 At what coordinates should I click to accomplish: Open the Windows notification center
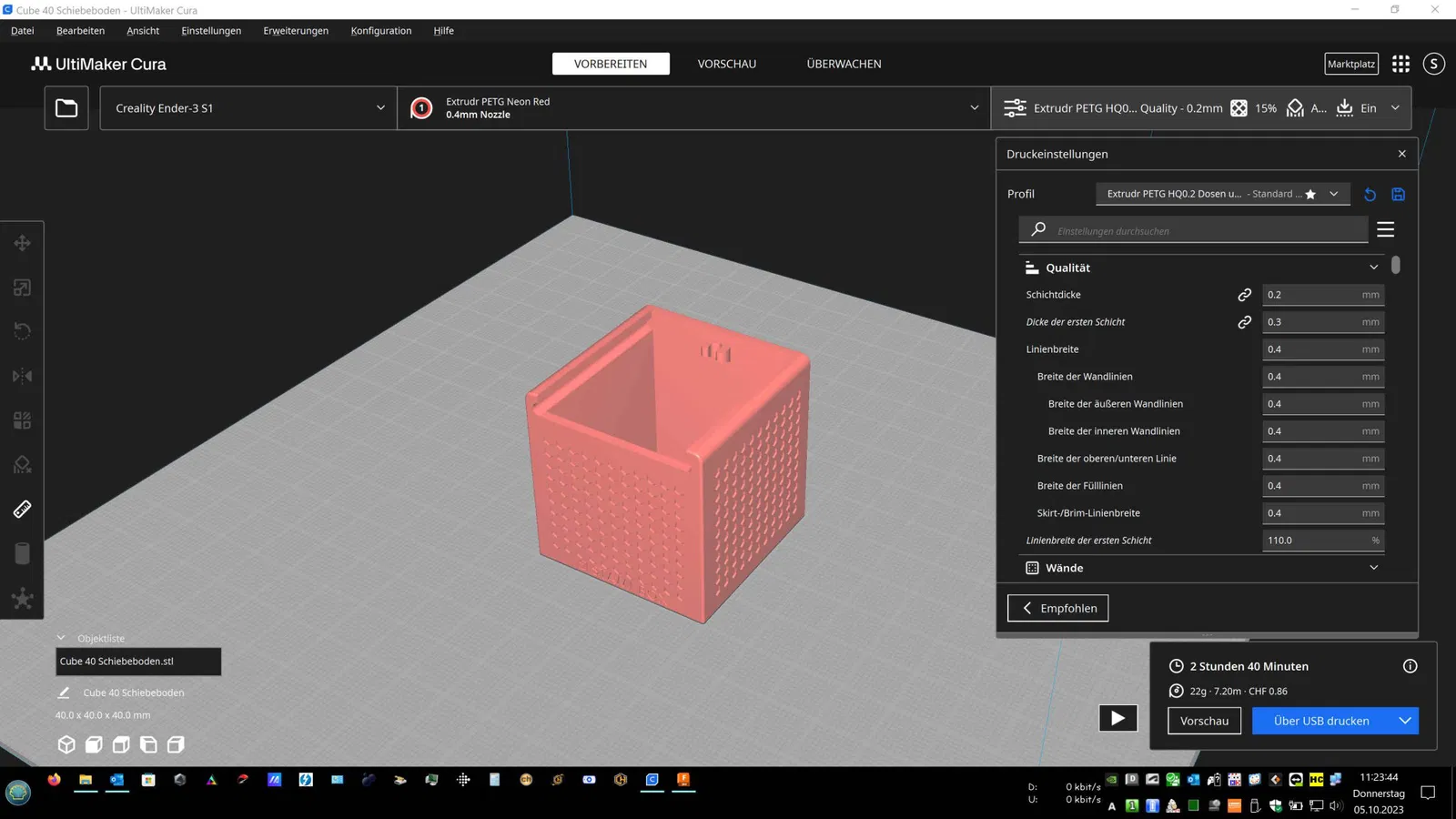pyautogui.click(x=1429, y=793)
